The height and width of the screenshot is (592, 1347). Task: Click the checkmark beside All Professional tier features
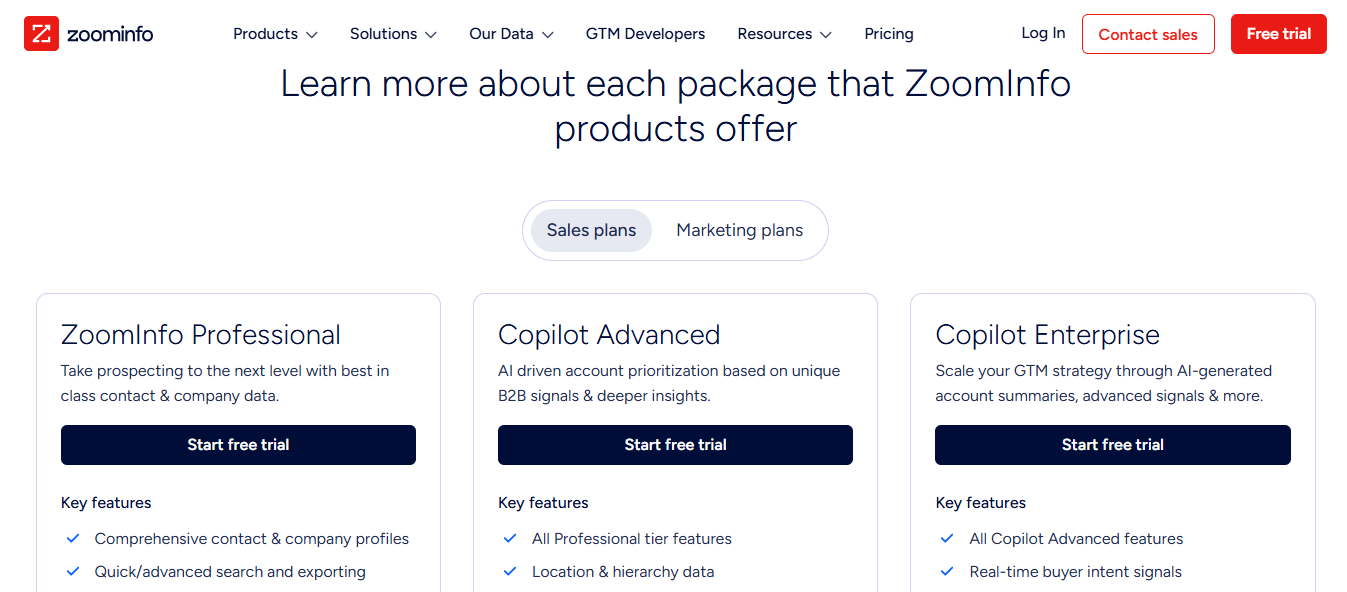click(x=510, y=538)
